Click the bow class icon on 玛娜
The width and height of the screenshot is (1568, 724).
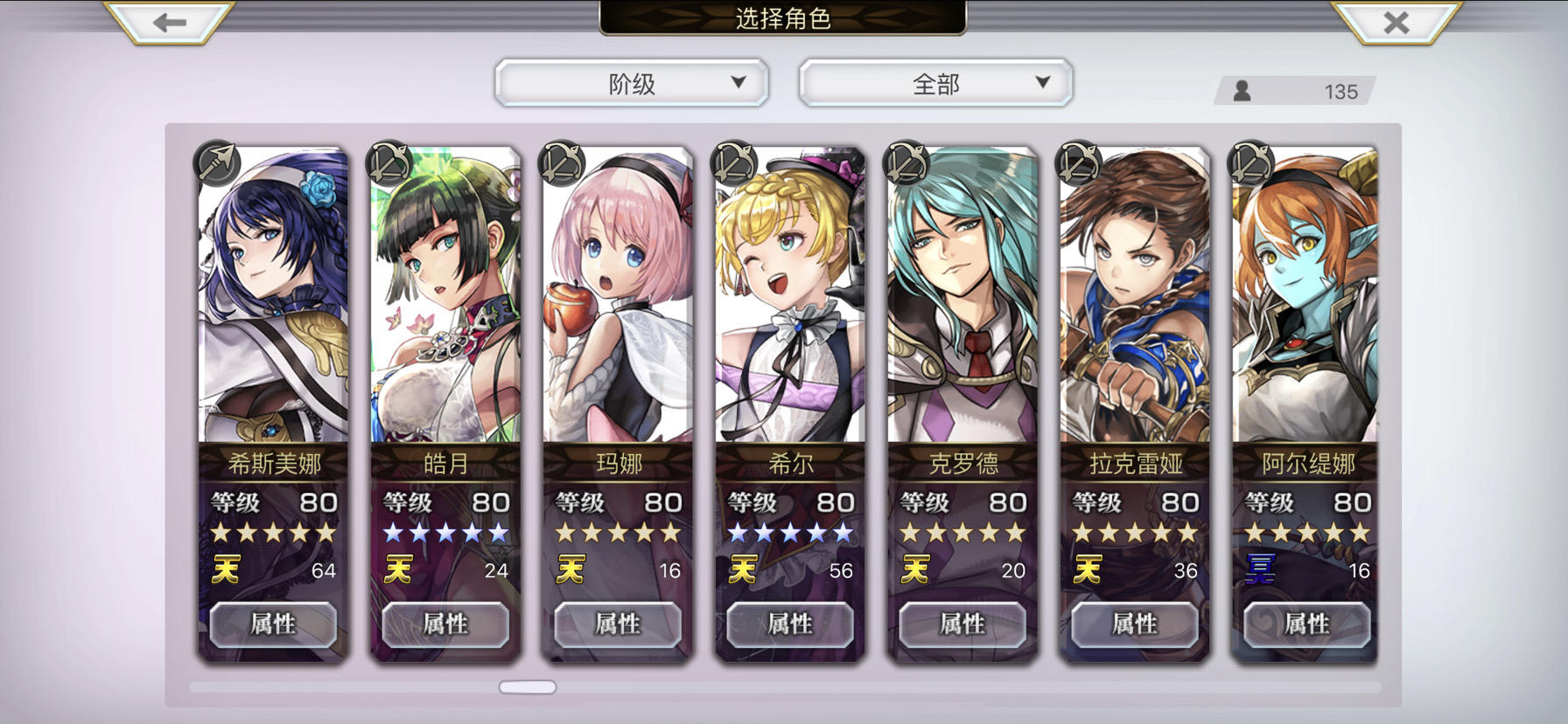(562, 163)
